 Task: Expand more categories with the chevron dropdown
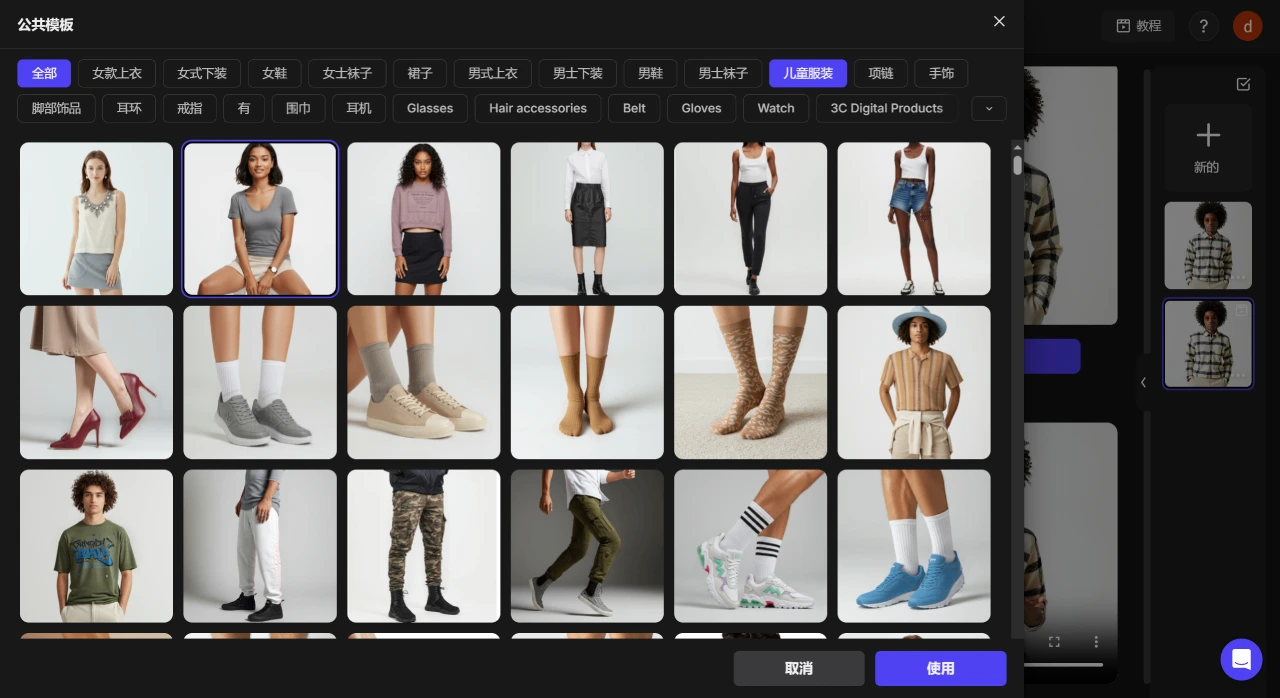point(988,108)
